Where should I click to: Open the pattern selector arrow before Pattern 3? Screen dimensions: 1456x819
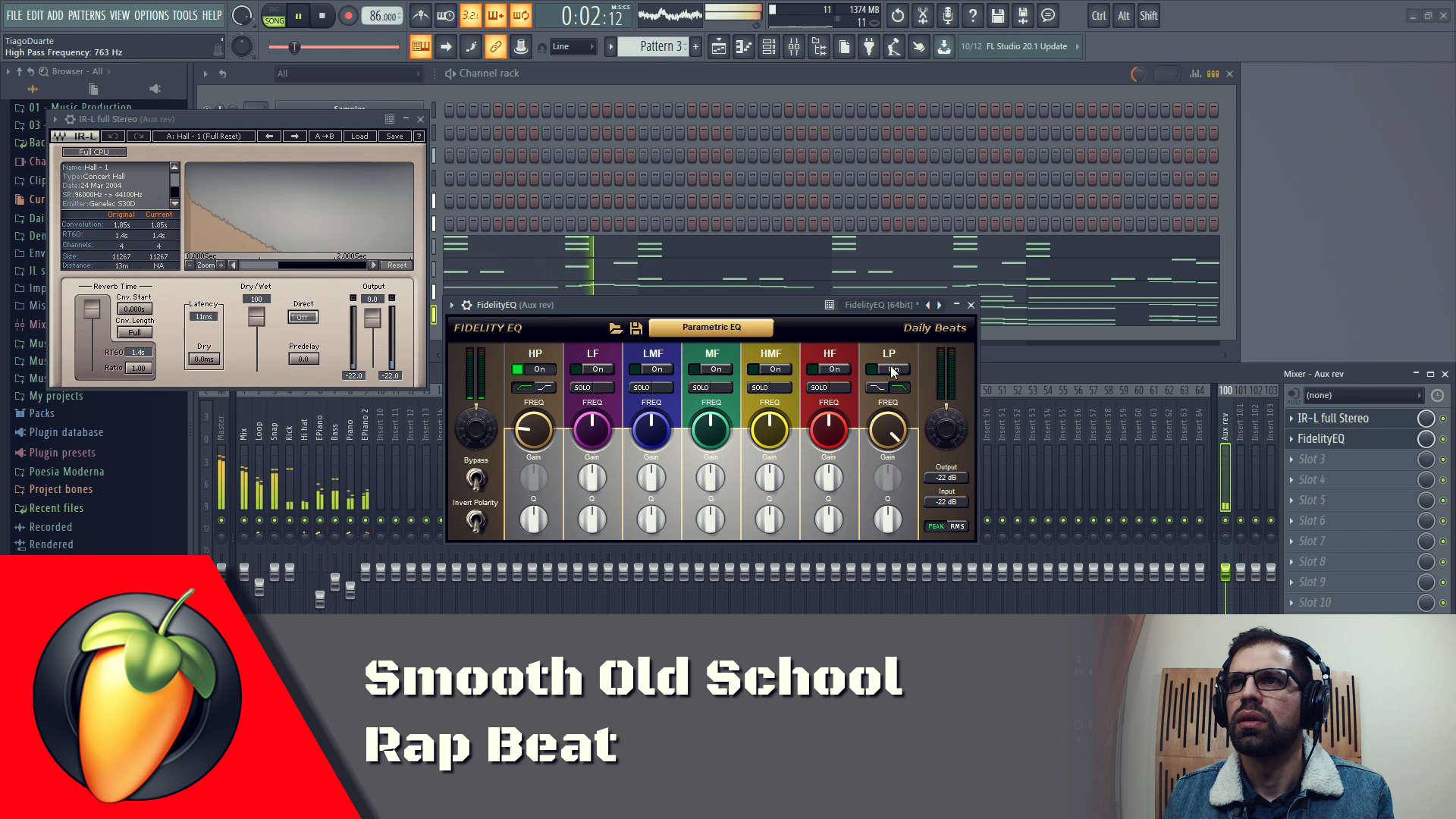point(610,47)
